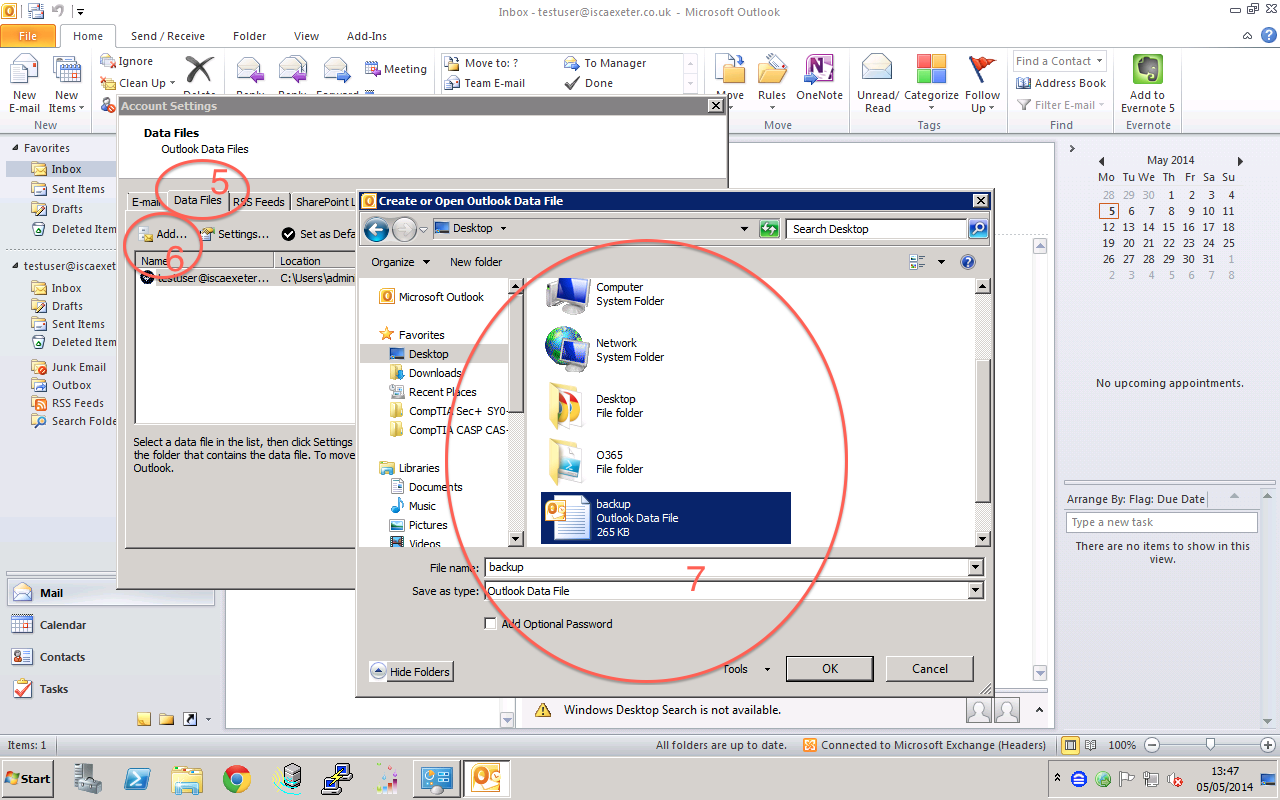Screen dimensions: 1280x800
Task: Click the Help question mark in dialog
Action: tap(967, 262)
